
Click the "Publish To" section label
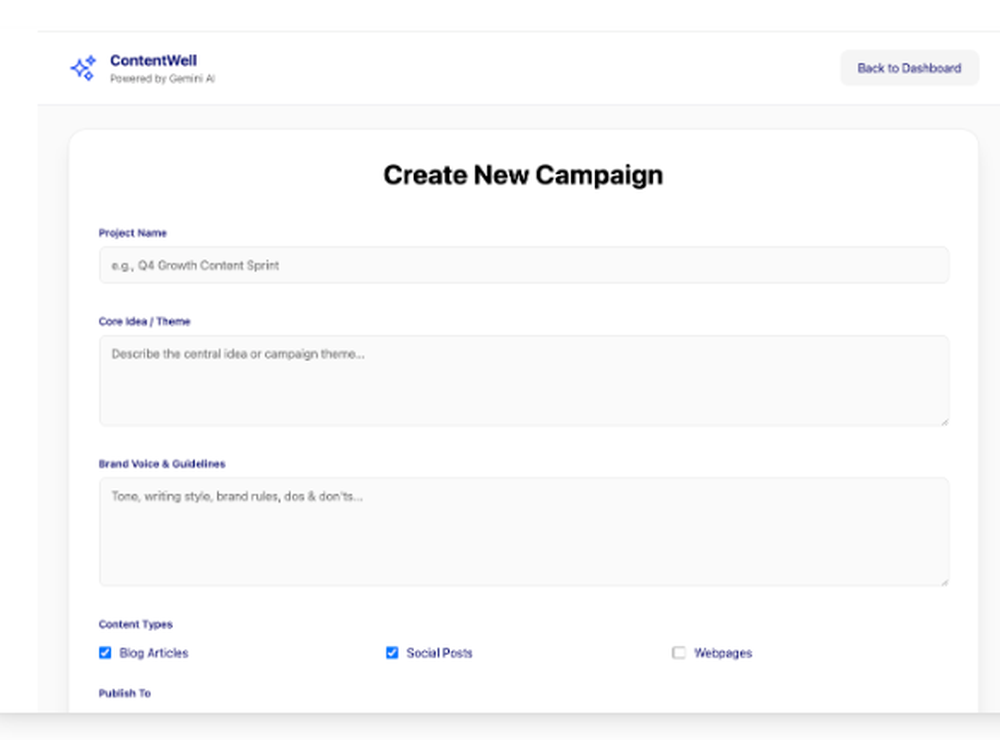[x=124, y=693]
